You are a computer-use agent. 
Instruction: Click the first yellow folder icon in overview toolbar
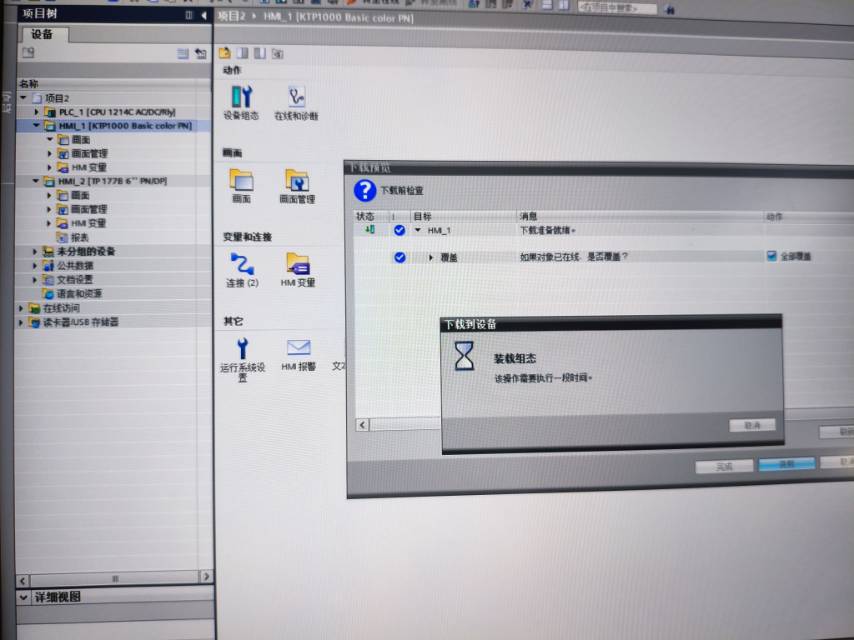pyautogui.click(x=224, y=53)
